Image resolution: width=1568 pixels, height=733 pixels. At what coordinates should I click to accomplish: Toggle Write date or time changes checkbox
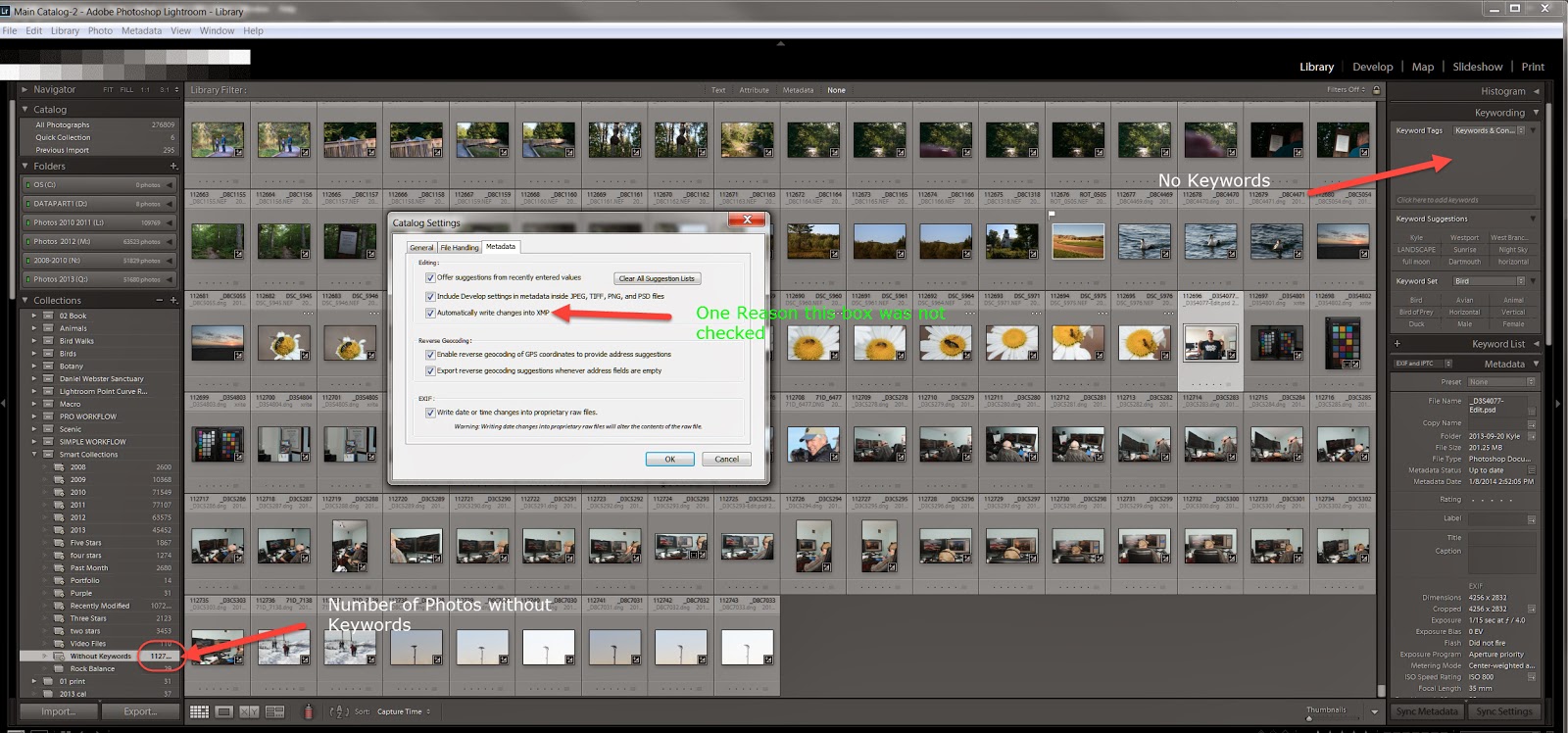[430, 413]
